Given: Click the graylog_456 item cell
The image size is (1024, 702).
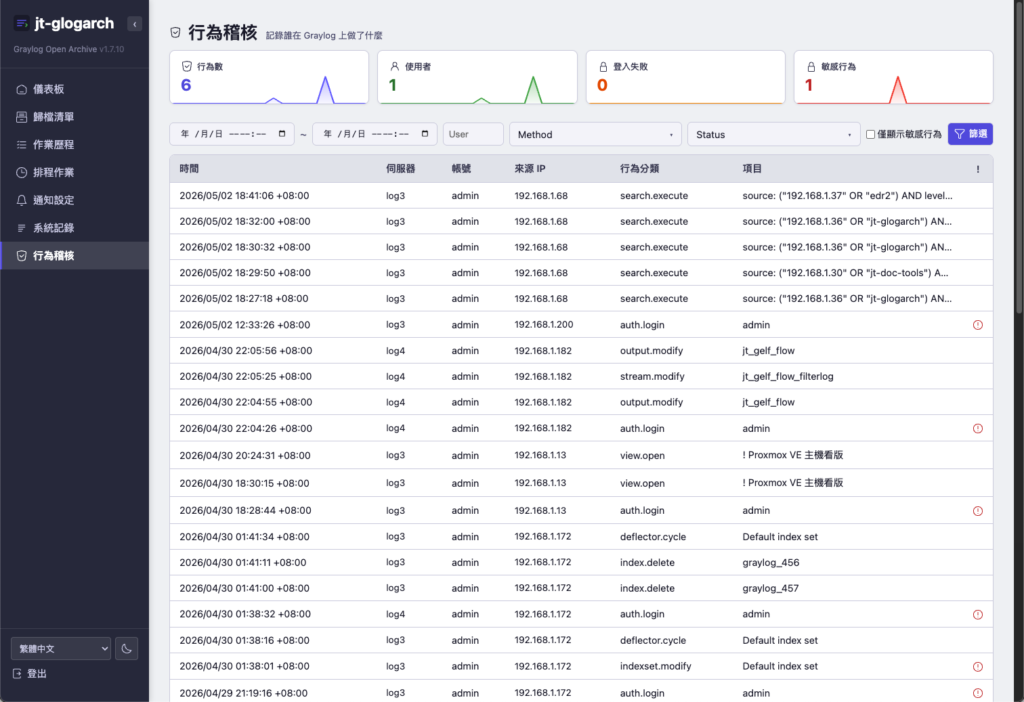Looking at the screenshot, I should pos(771,563).
